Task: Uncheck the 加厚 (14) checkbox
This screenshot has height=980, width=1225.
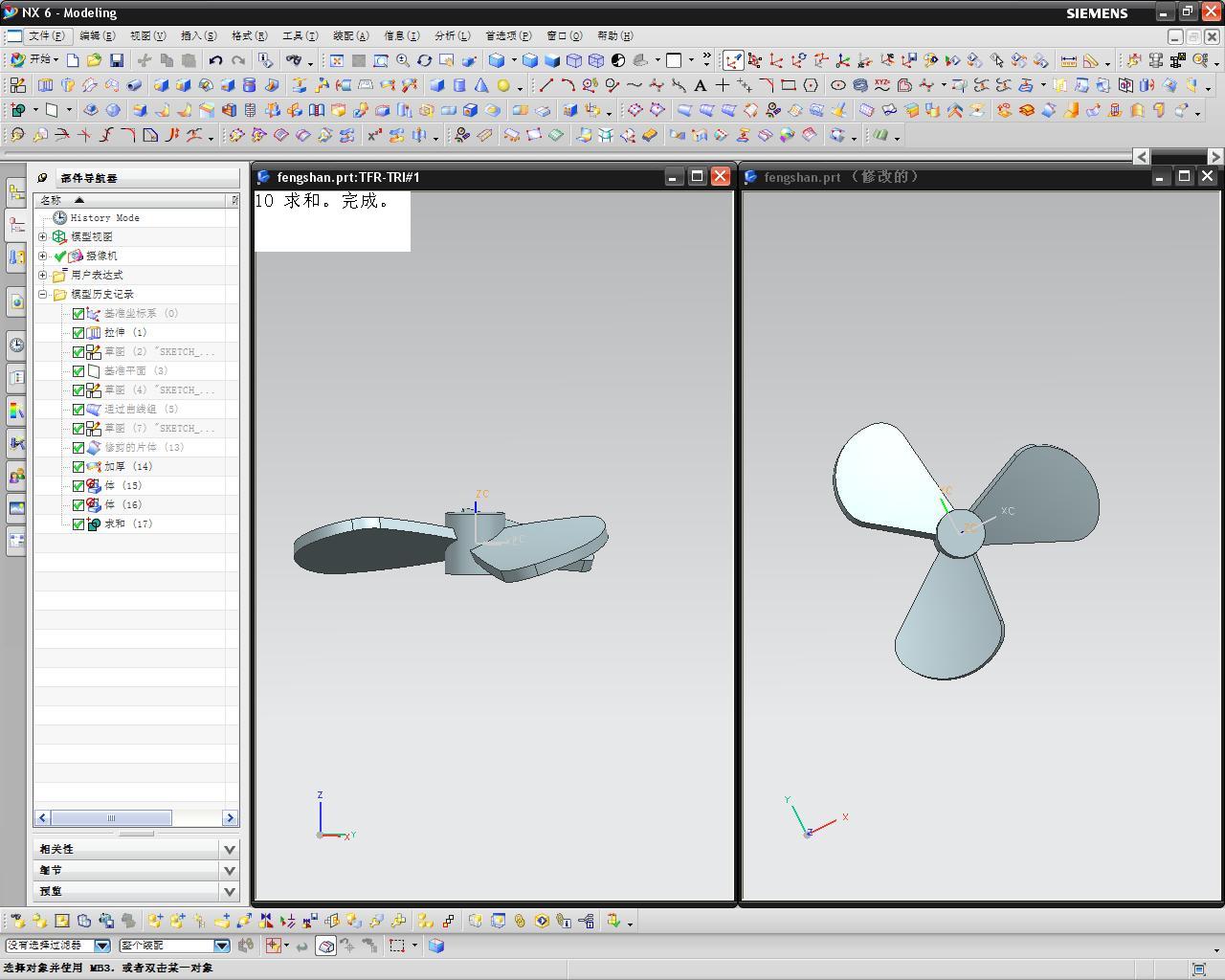Action: click(x=78, y=466)
